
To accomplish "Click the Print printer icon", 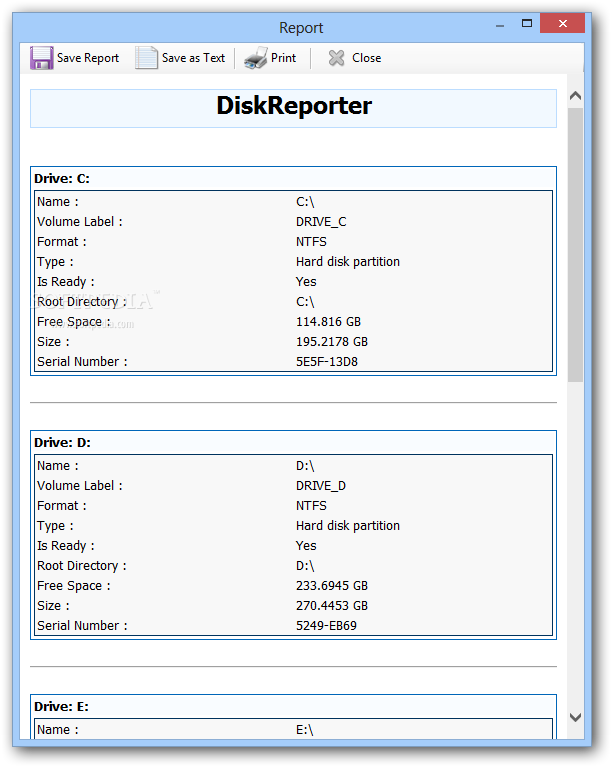I will pyautogui.click(x=256, y=58).
